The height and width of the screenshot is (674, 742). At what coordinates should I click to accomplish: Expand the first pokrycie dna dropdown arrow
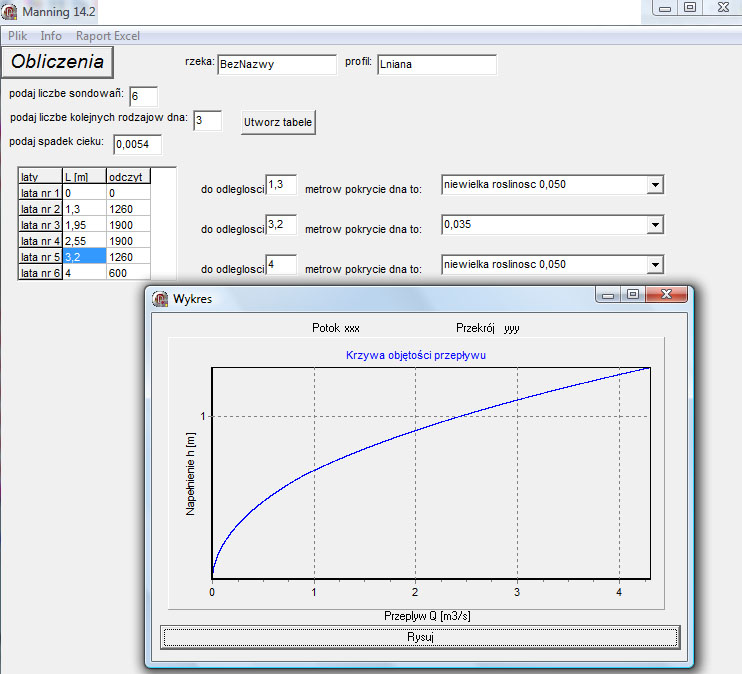655,185
